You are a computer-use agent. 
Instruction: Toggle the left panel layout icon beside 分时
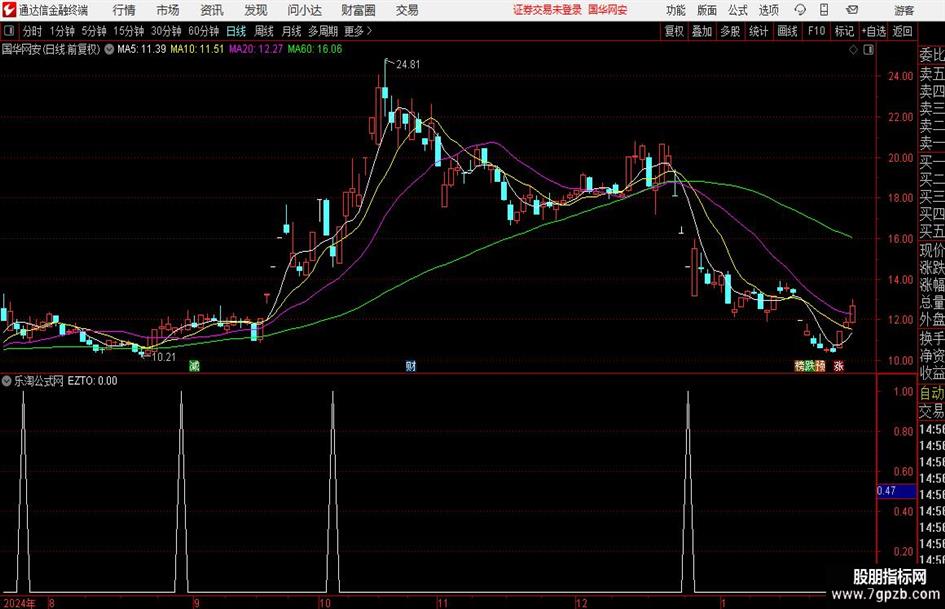pyautogui.click(x=9, y=31)
